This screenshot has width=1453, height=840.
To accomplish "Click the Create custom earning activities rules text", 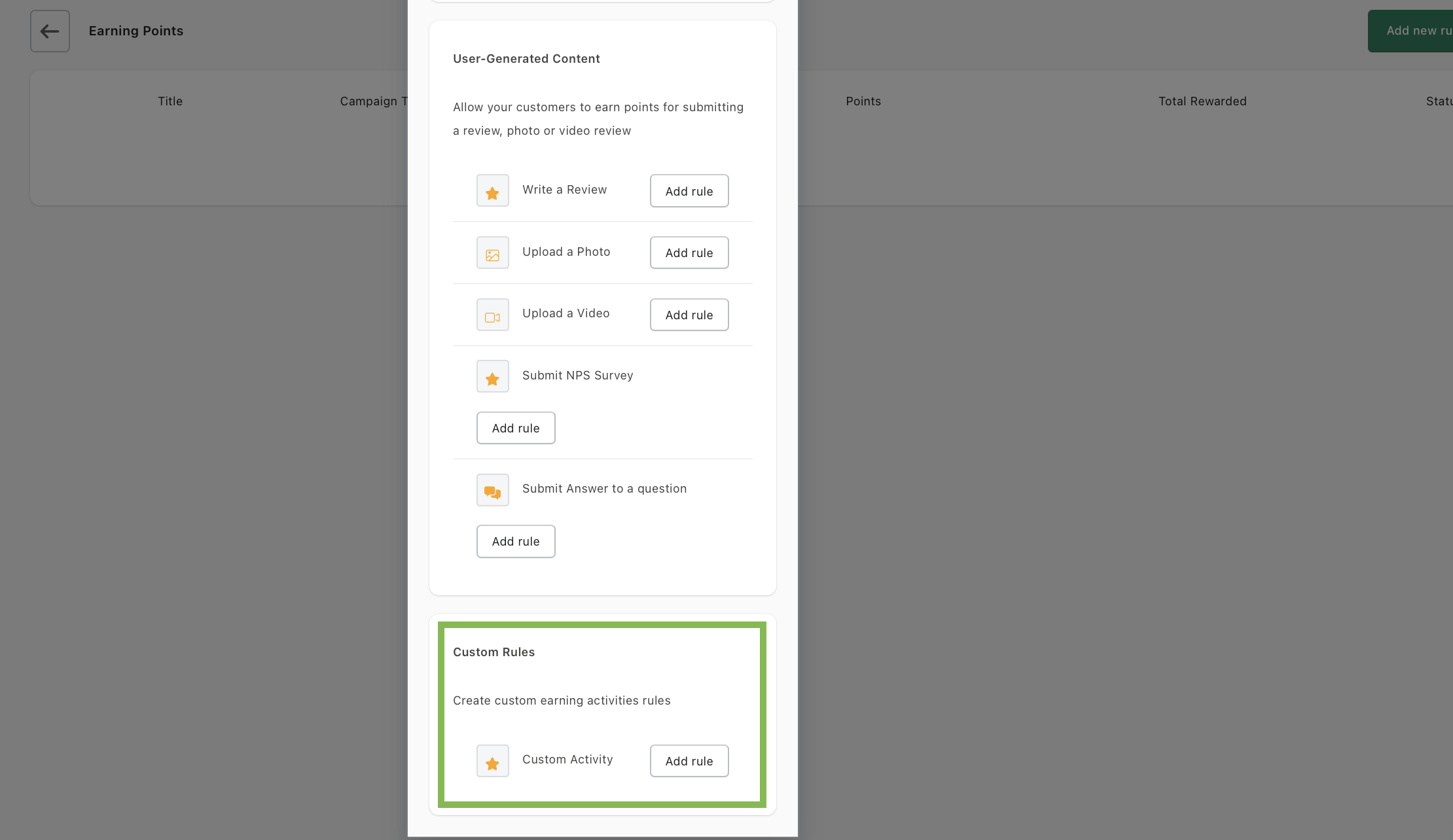I will tap(562, 701).
